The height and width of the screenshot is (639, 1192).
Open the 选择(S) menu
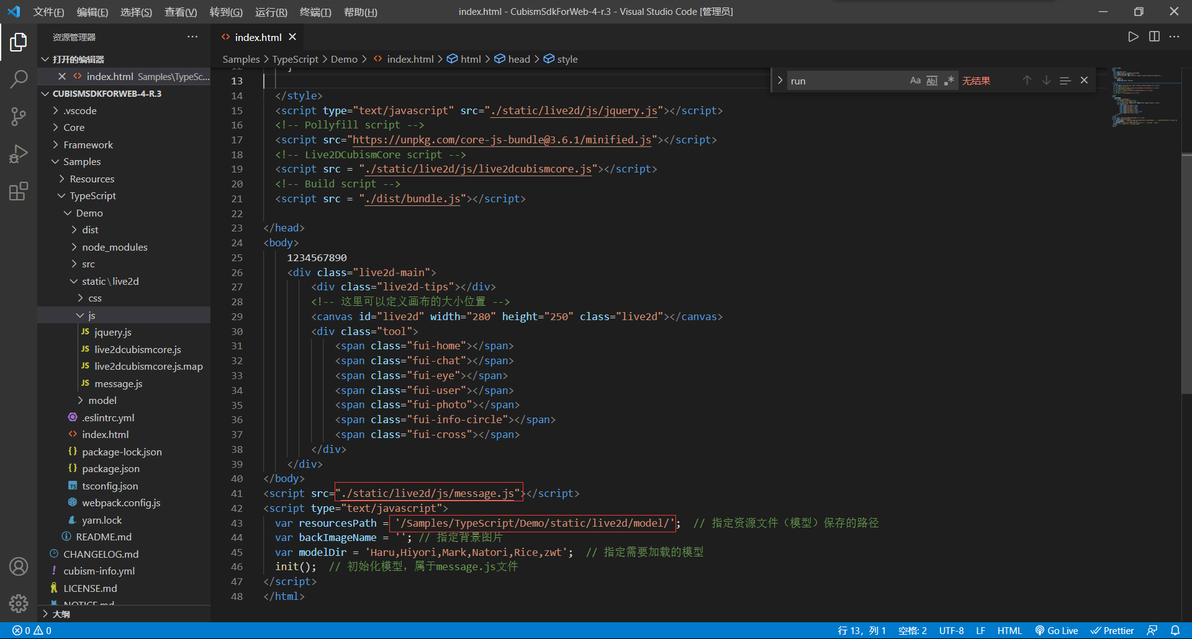[136, 12]
